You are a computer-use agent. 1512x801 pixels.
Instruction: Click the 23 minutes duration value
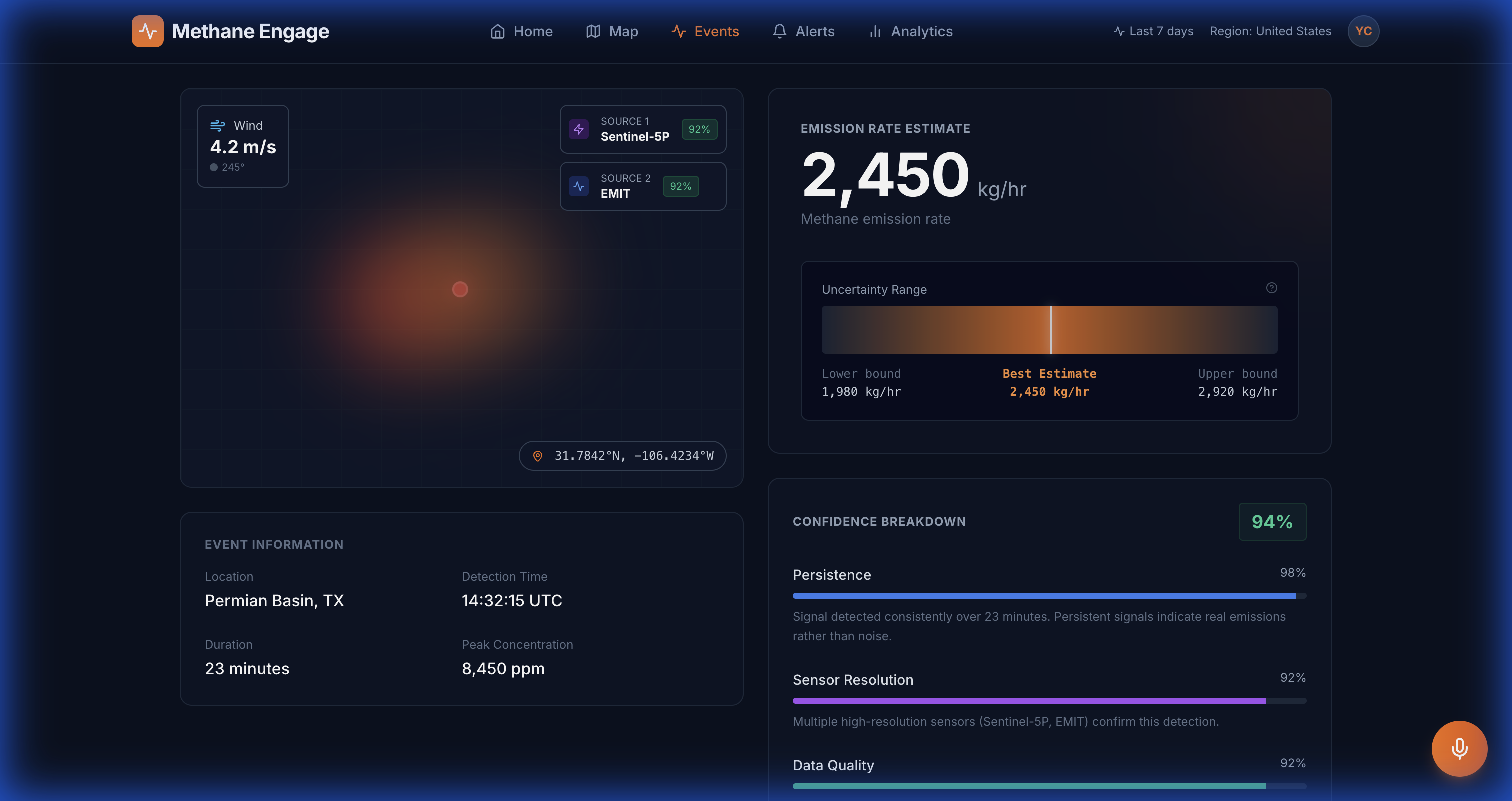(247, 669)
